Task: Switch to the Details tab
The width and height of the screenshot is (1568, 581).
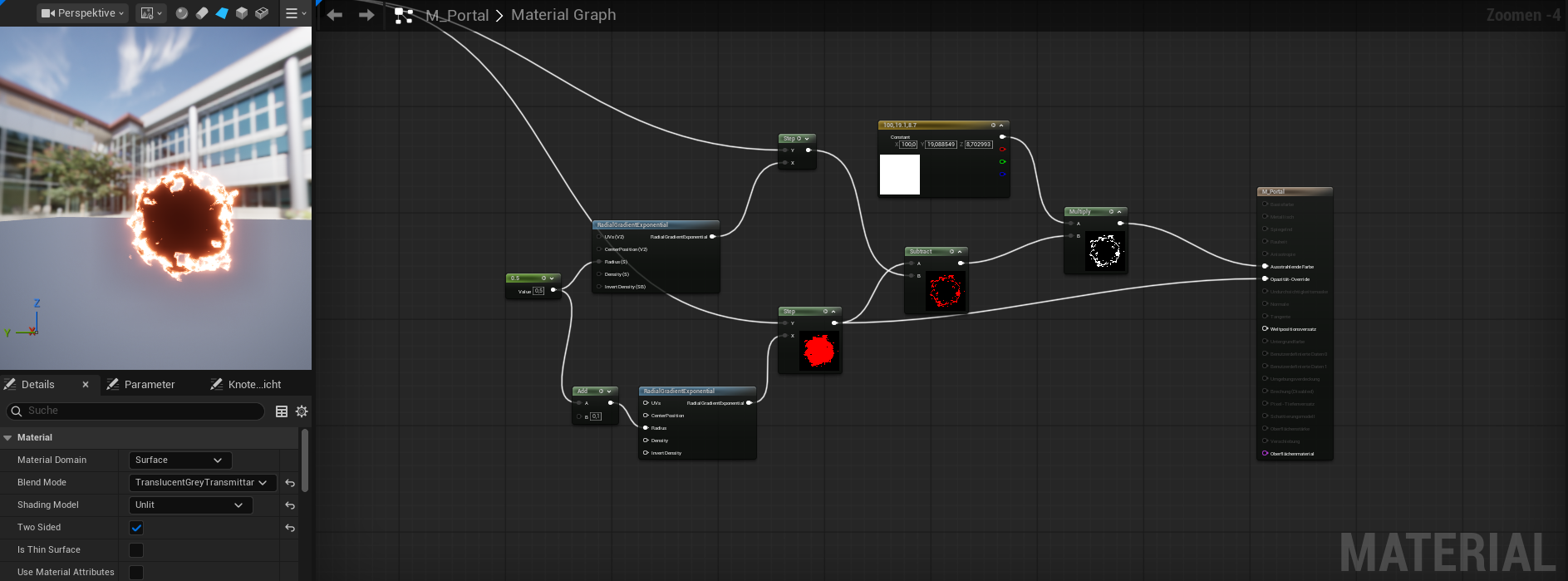Action: (x=38, y=384)
